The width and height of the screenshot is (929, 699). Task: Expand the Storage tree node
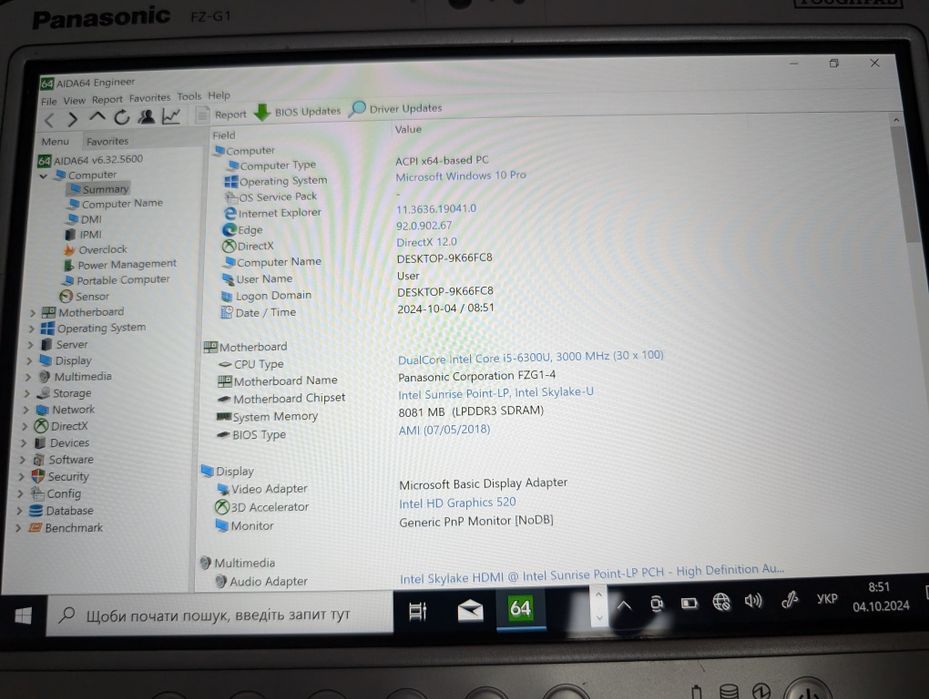click(x=27, y=393)
